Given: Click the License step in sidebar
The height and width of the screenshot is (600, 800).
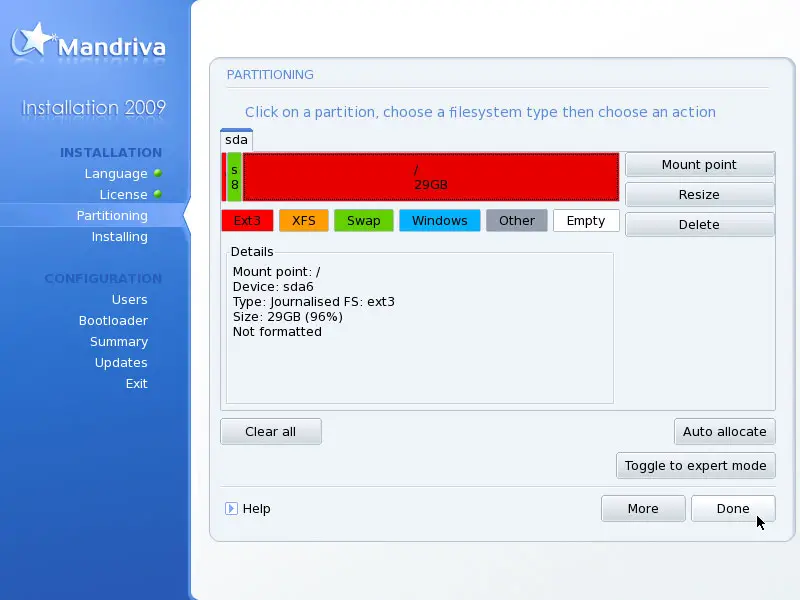Looking at the screenshot, I should point(123,195).
